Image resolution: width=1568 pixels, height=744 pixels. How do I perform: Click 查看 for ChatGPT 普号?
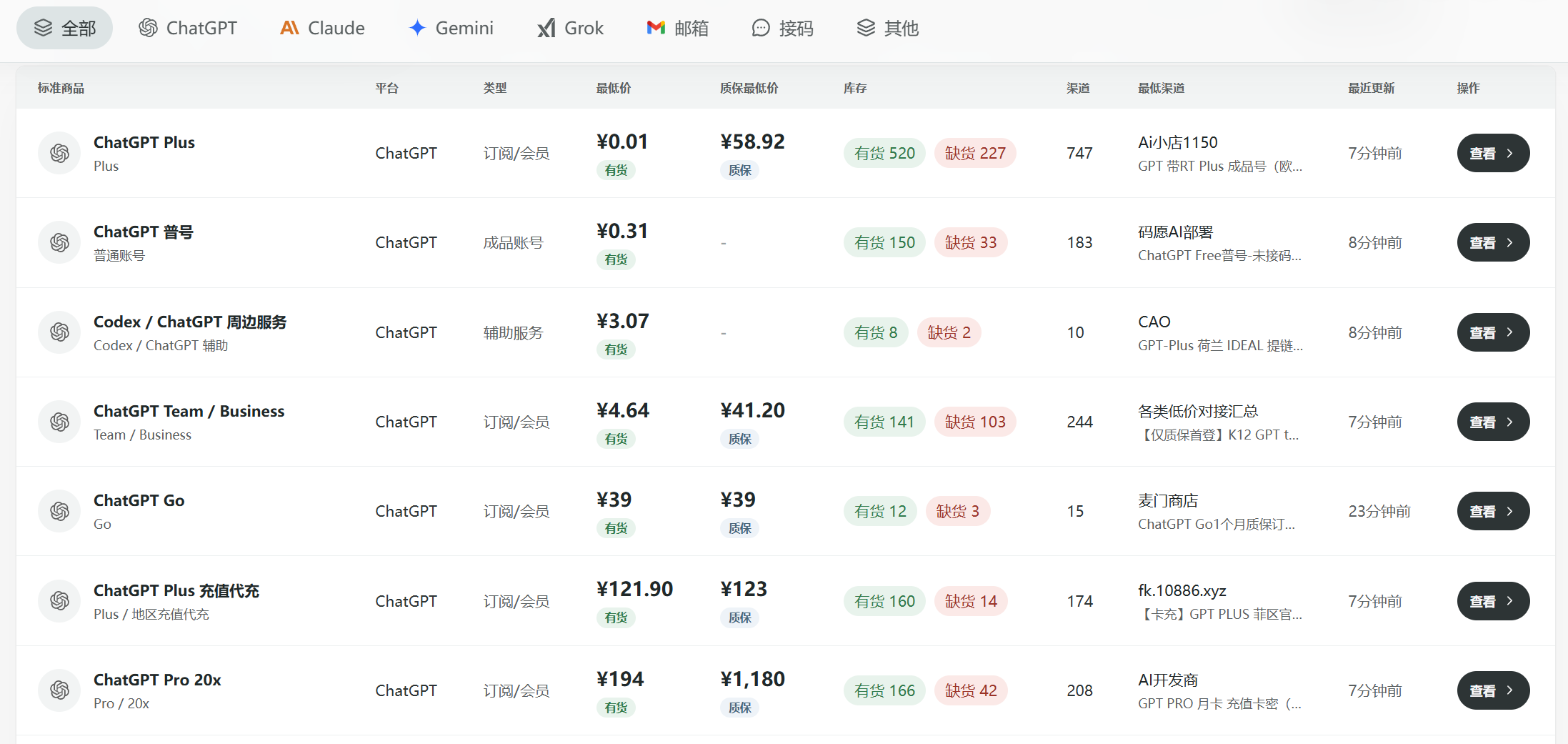click(x=1493, y=242)
